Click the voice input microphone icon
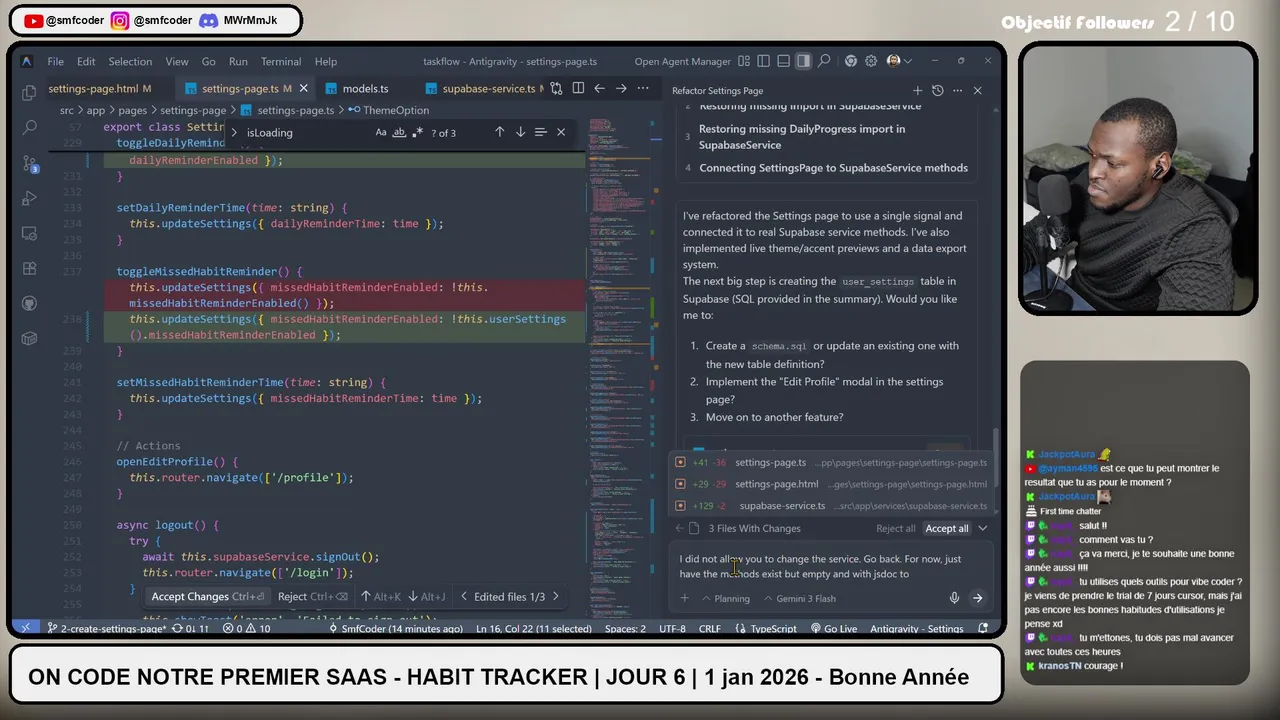1280x720 pixels. [x=954, y=598]
